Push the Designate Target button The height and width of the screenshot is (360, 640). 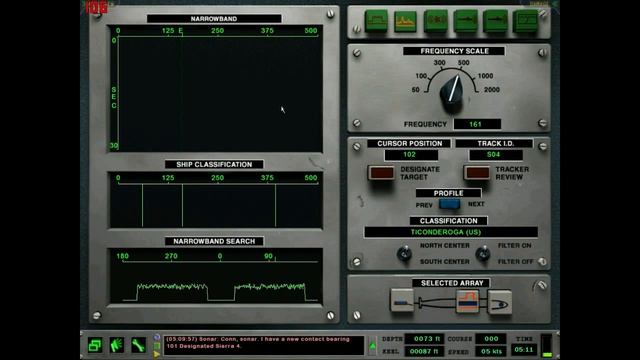click(x=381, y=173)
